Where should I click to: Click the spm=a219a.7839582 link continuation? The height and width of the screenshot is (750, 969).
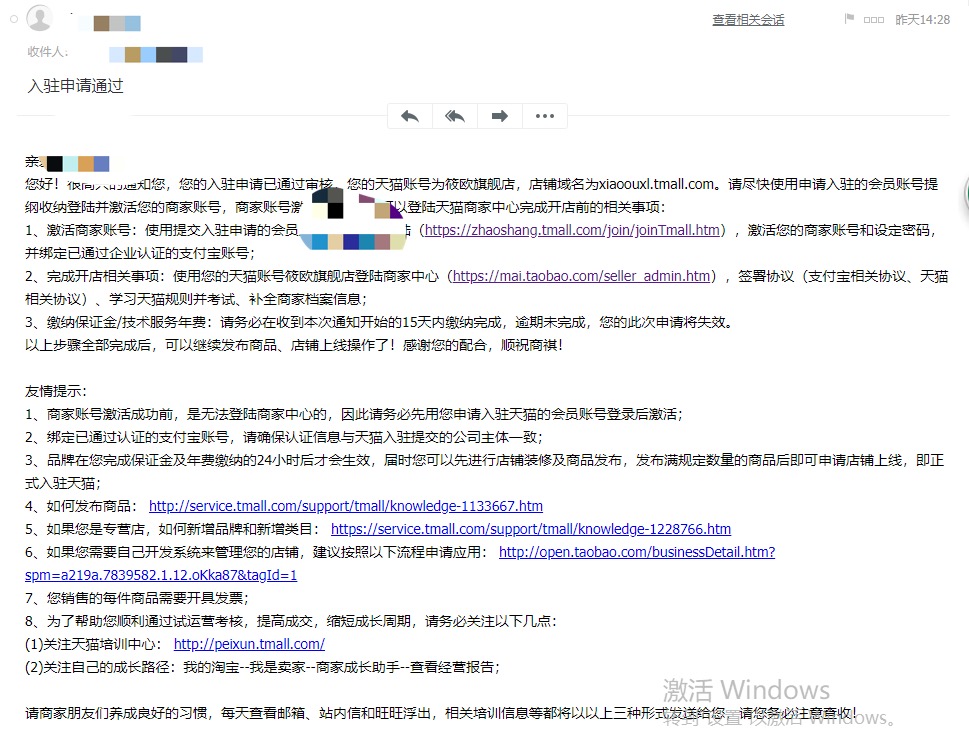pos(161,575)
